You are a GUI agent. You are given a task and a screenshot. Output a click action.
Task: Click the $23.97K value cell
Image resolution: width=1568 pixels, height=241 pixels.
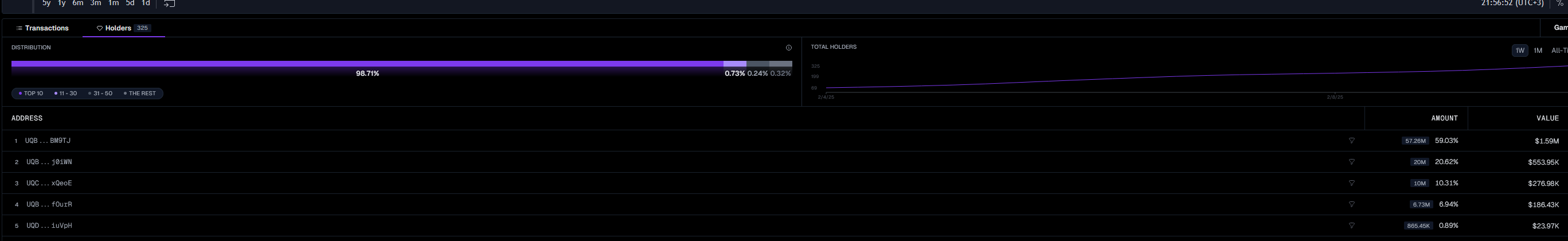(x=1546, y=227)
